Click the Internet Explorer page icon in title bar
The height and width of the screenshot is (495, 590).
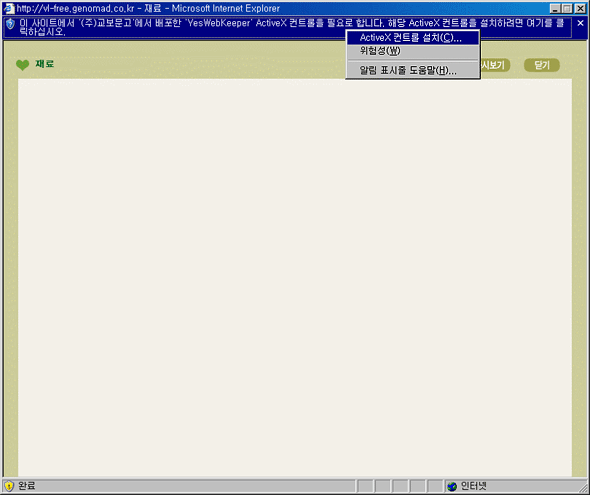coord(9,8)
